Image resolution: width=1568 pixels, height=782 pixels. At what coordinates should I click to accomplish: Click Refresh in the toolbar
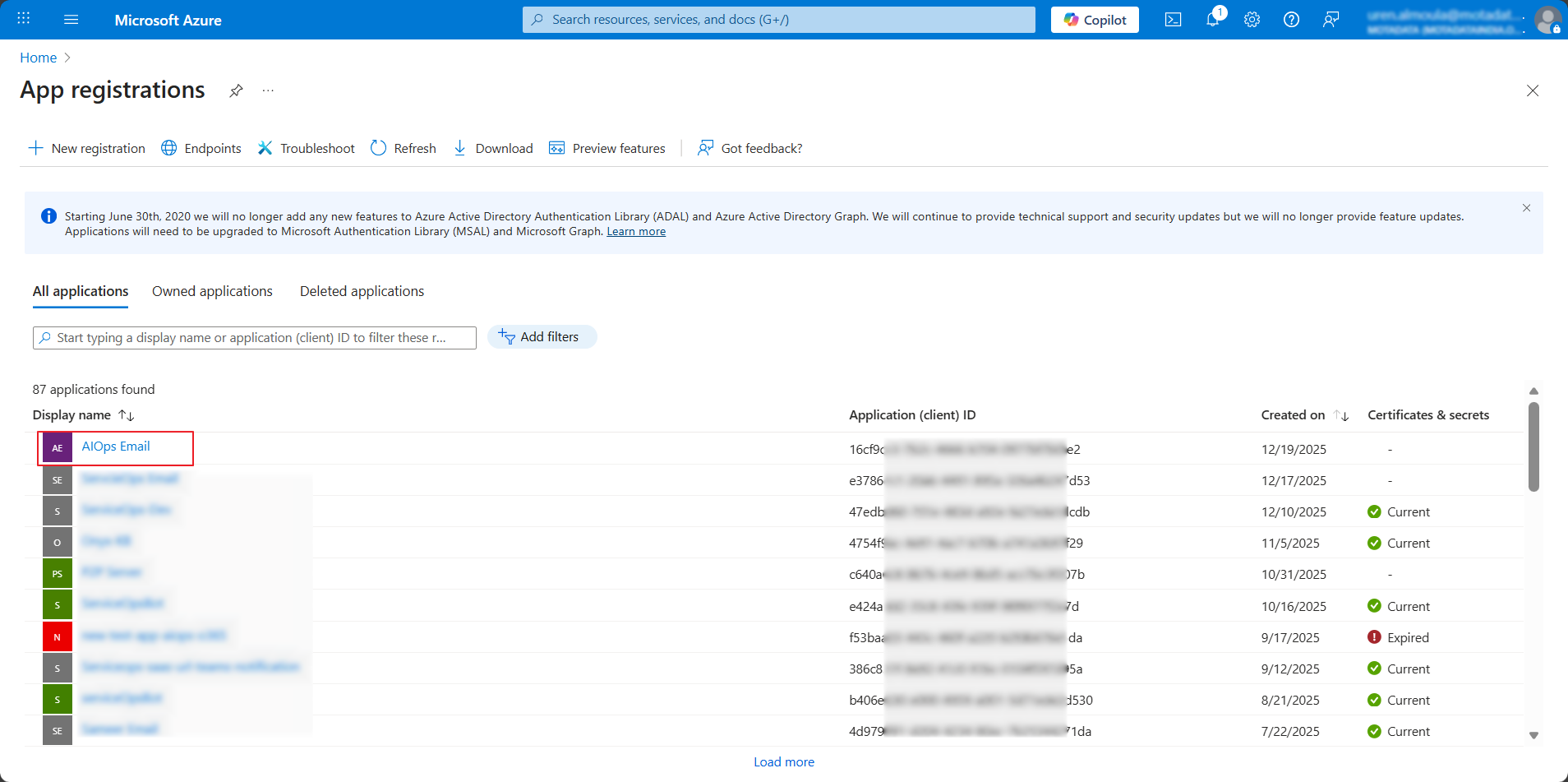coord(404,148)
